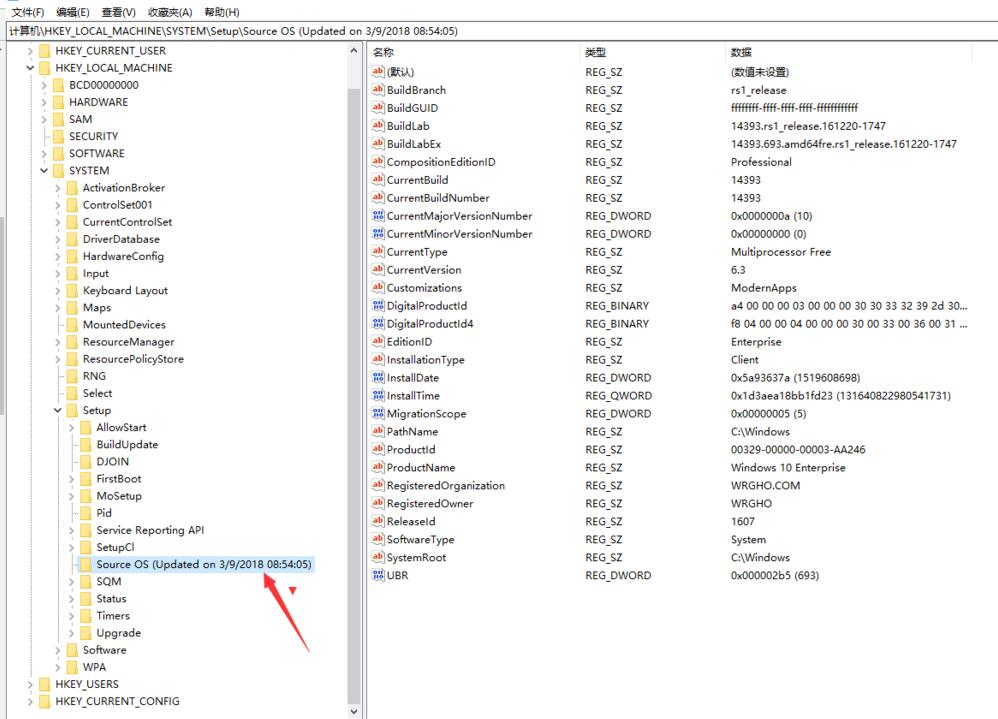Click the DigitalProductId binary value icon
This screenshot has height=719, width=998.
(378, 306)
